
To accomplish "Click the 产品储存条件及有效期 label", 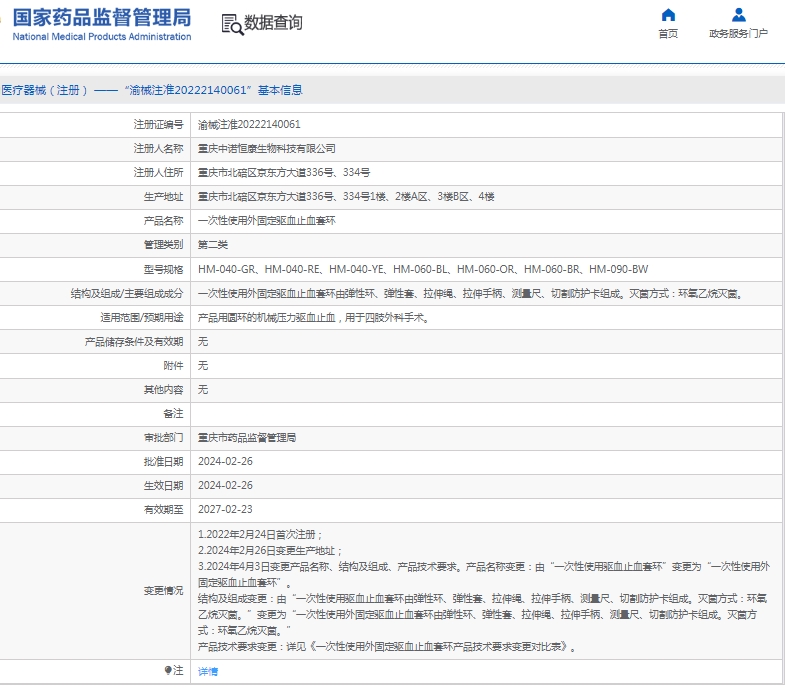I will pos(134,342).
